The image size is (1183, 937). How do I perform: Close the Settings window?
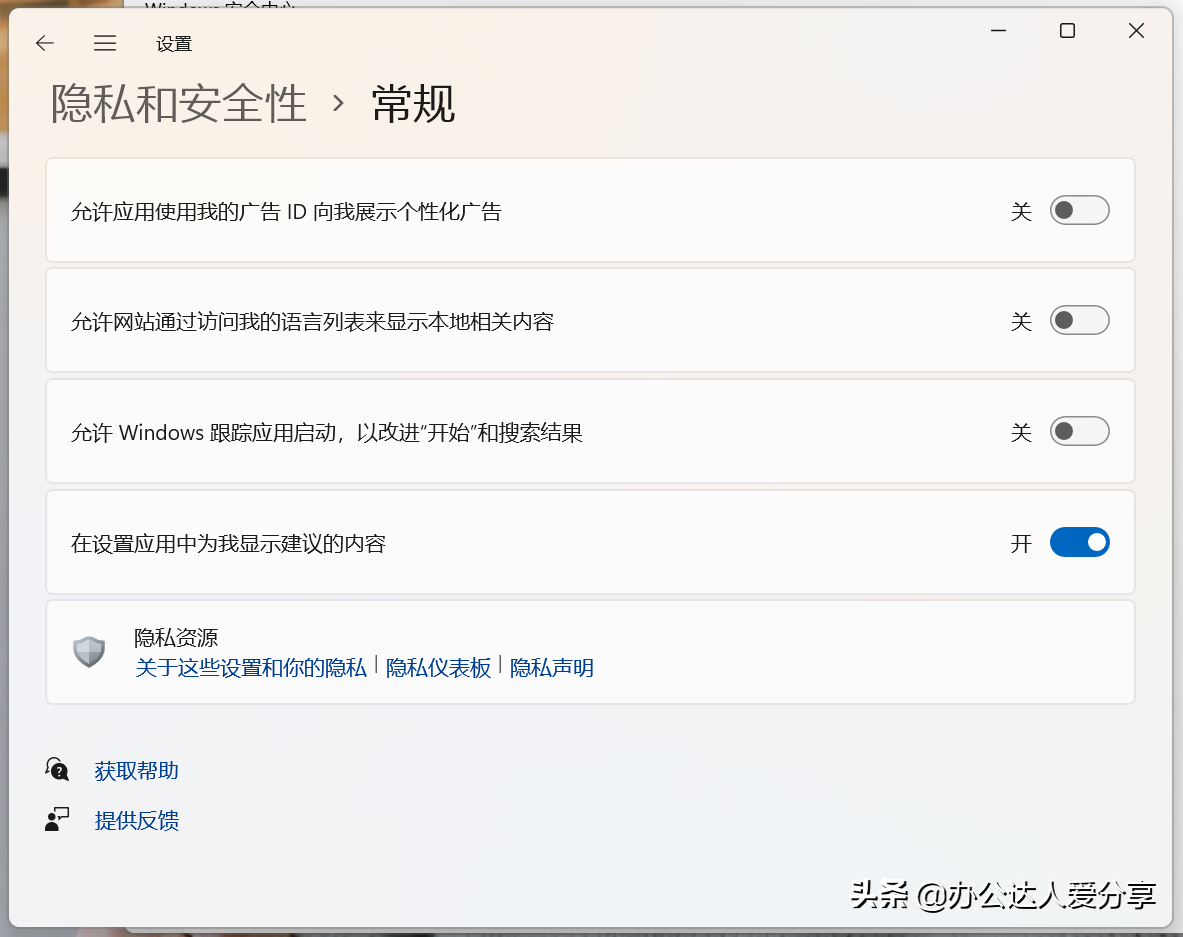1136,31
